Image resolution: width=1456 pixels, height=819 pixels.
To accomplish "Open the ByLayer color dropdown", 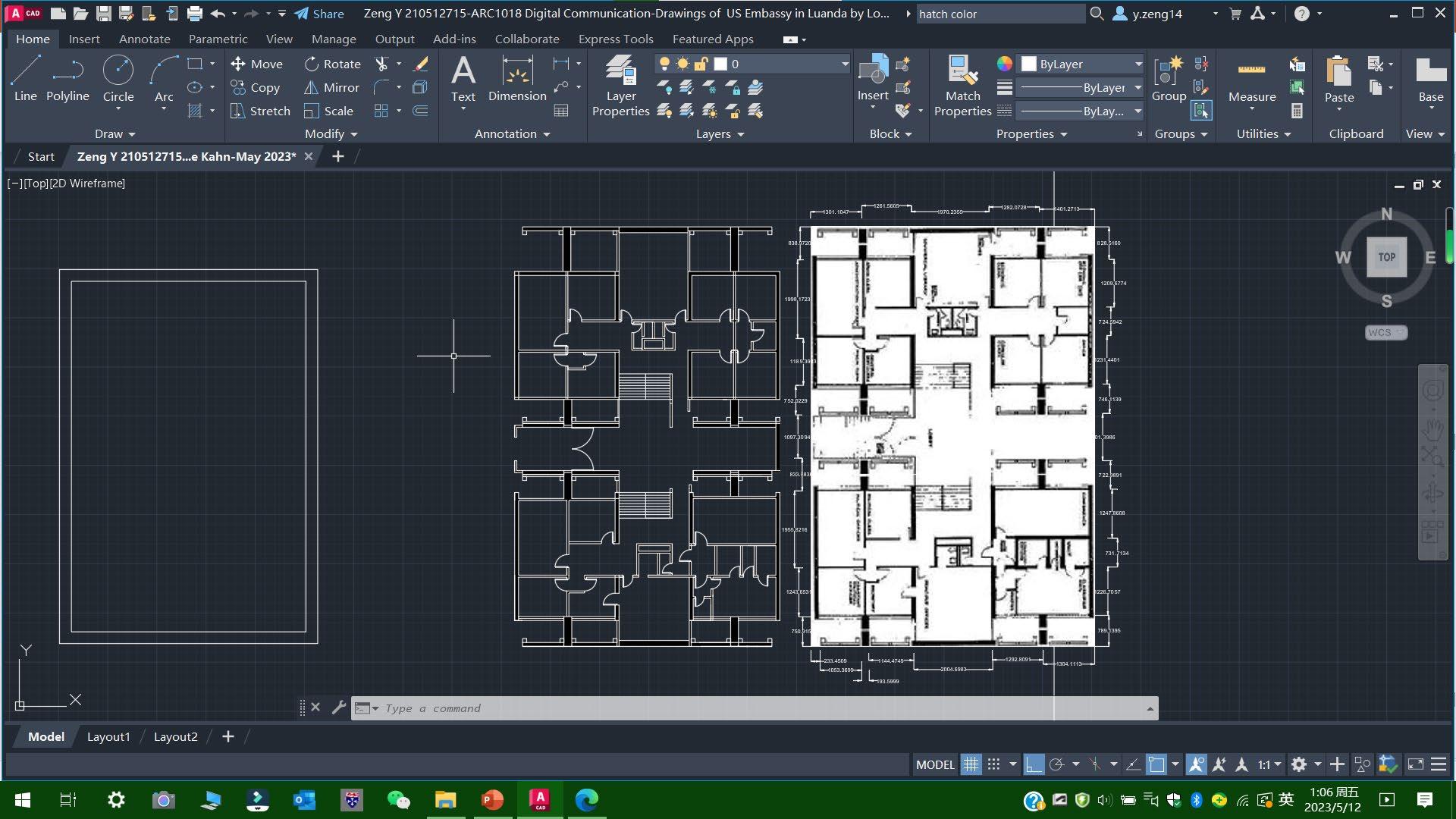I will point(1137,64).
